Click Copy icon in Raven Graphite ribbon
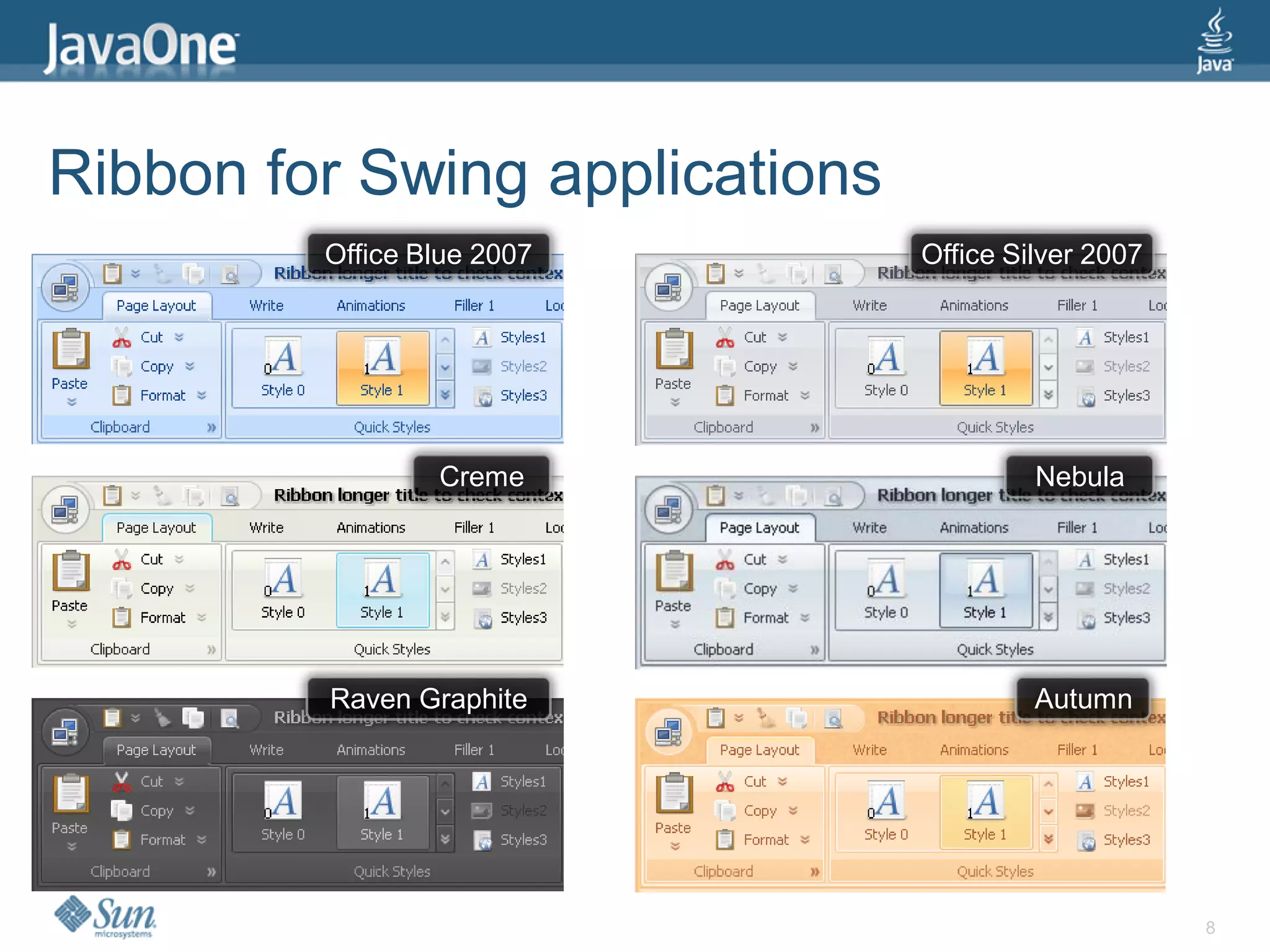Viewport: 1270px width, 952px height. [x=122, y=810]
